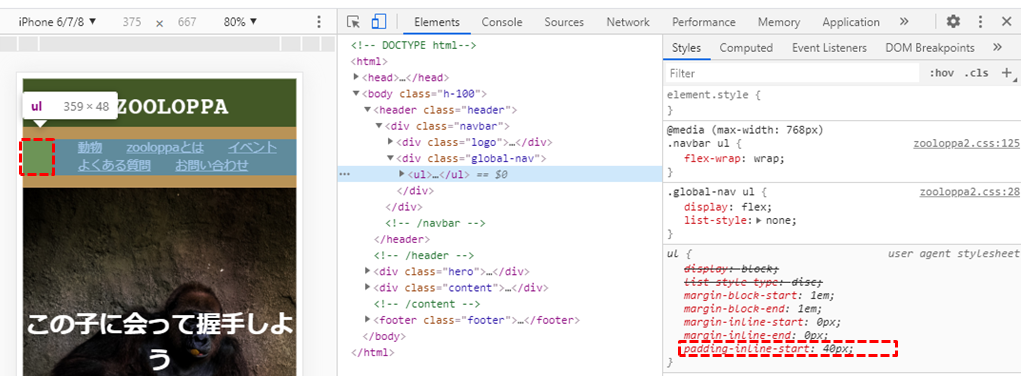Image resolution: width=1026 pixels, height=378 pixels.
Task: Expand the list-style shorthand triangle
Action: click(759, 220)
